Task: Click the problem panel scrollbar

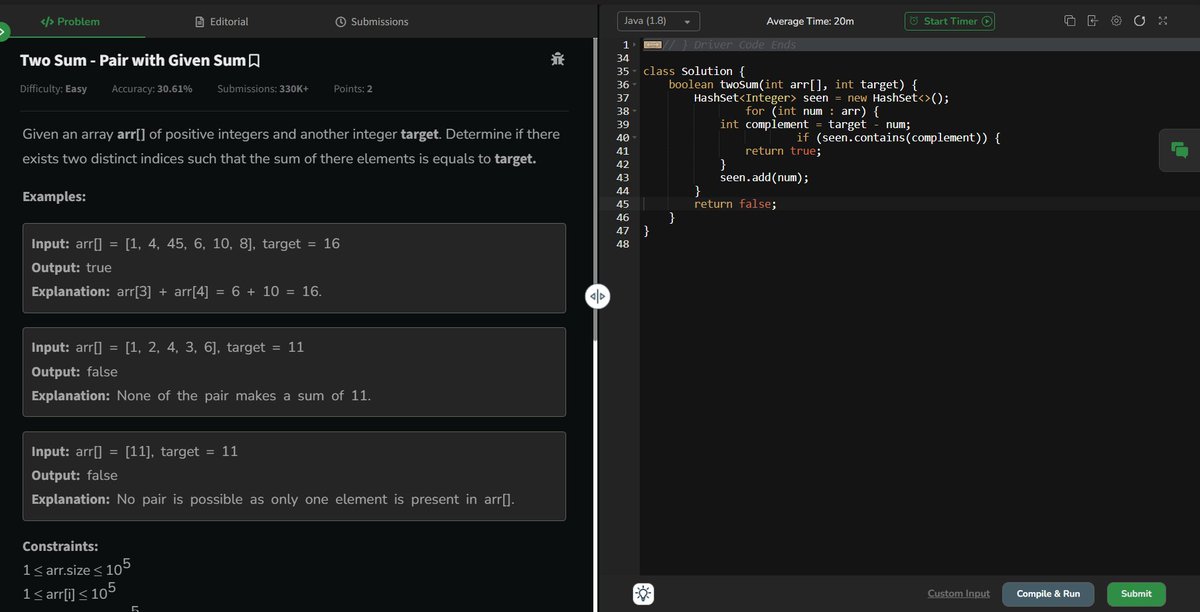Action: click(596, 190)
